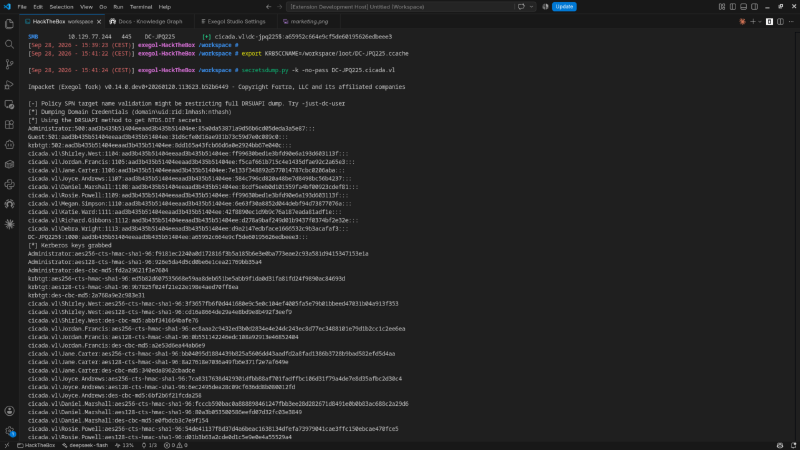
Task: Click the notifications bell in status bar
Action: [x=793, y=445]
